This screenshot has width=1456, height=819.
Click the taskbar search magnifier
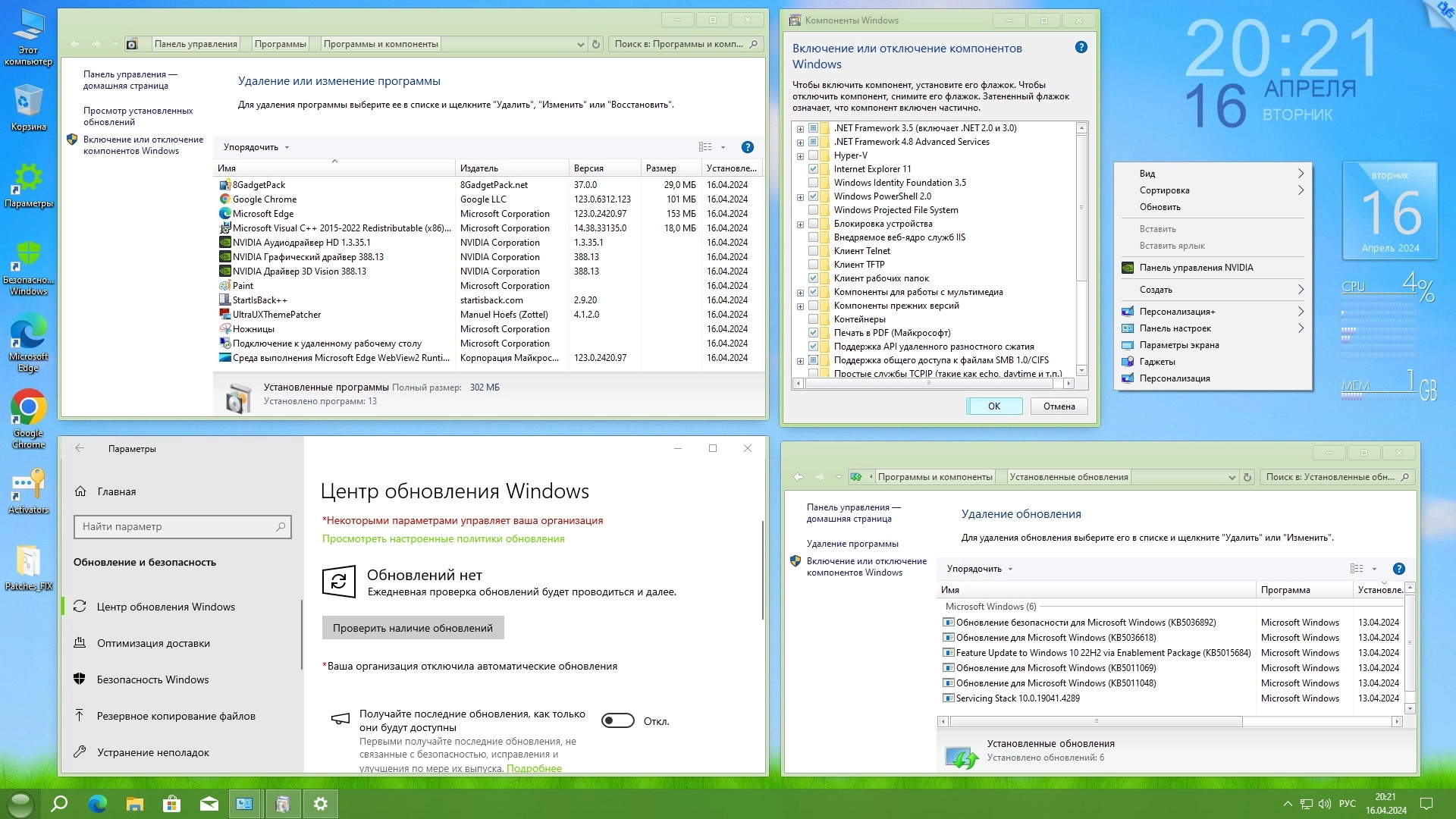click(x=59, y=804)
